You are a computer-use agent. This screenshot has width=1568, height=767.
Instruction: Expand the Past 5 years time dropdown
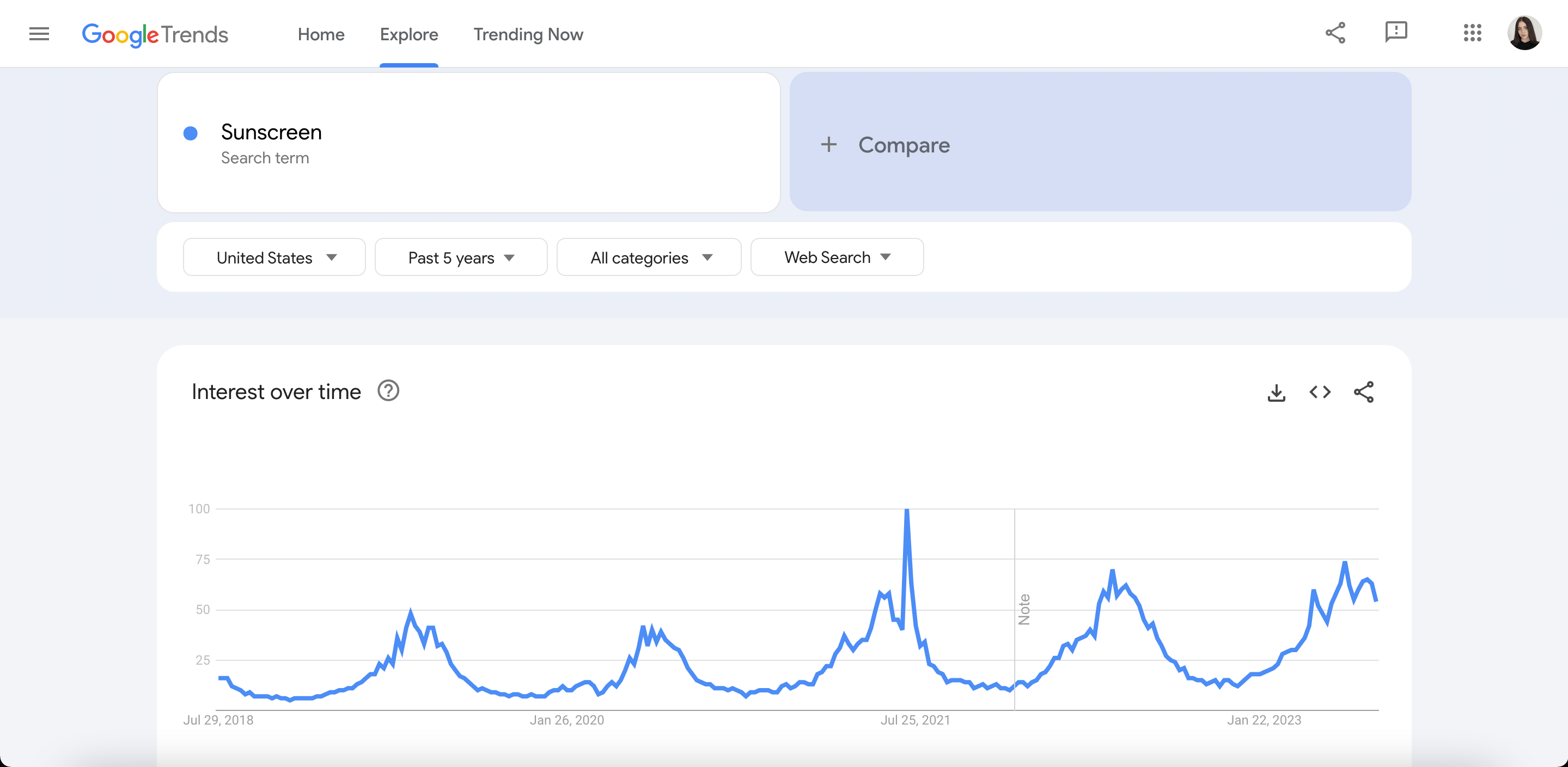(461, 257)
